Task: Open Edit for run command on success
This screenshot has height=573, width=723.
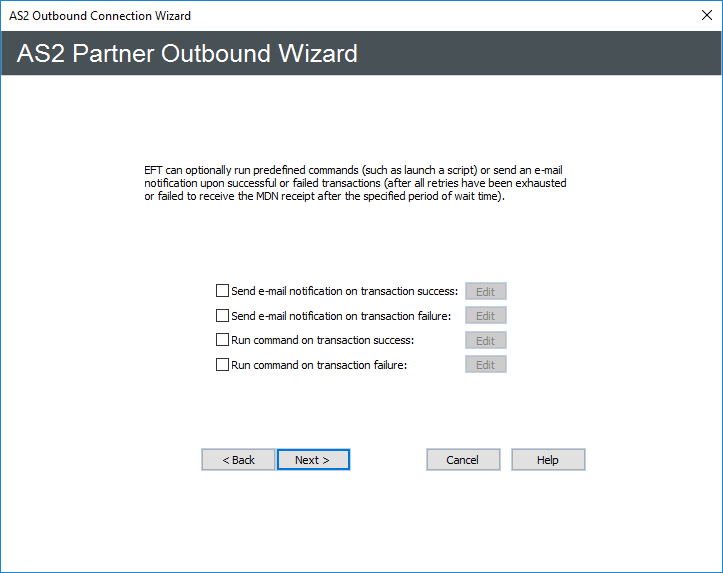Action: 485,340
